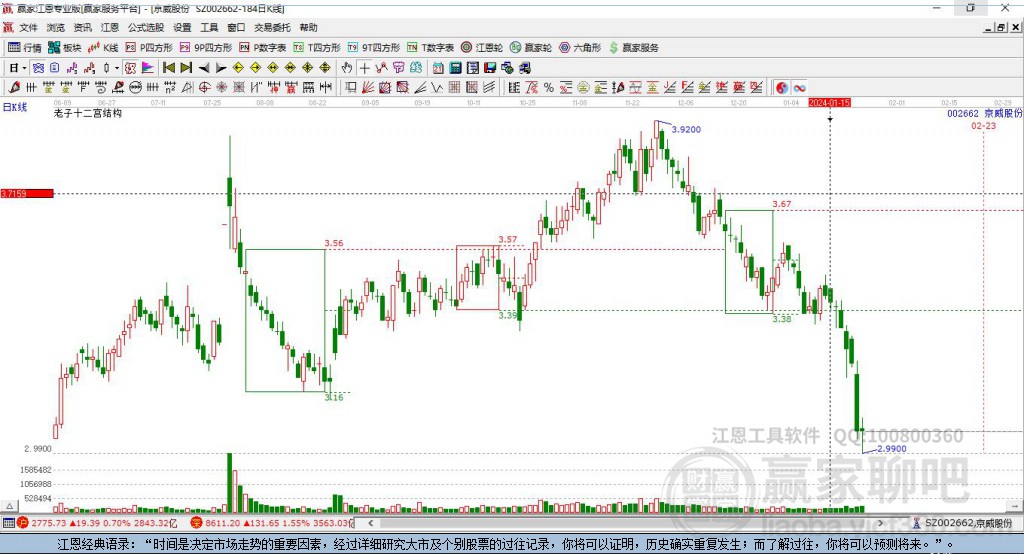Select the percent % tool

pos(549,88)
